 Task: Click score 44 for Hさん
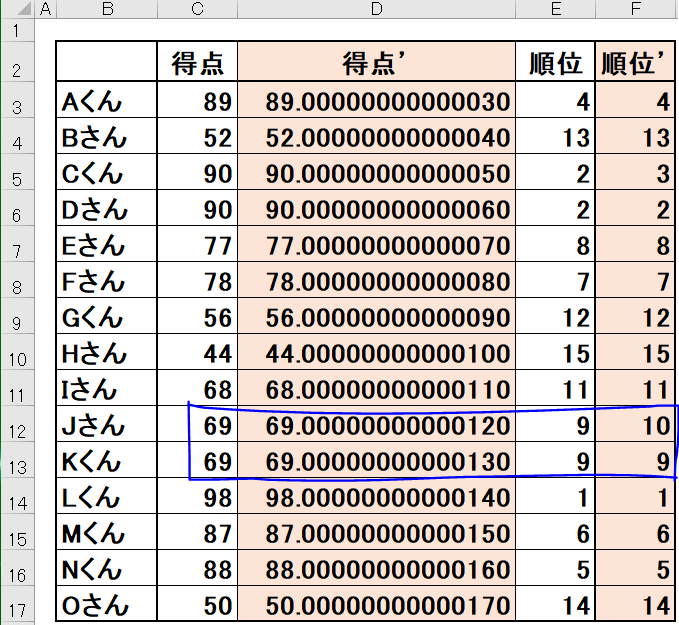click(x=197, y=351)
